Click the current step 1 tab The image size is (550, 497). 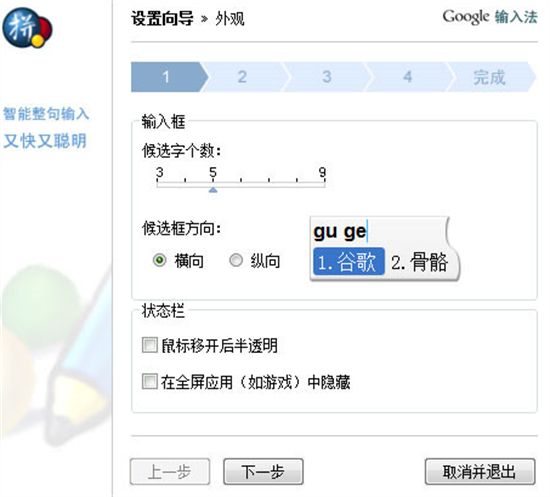coord(167,77)
